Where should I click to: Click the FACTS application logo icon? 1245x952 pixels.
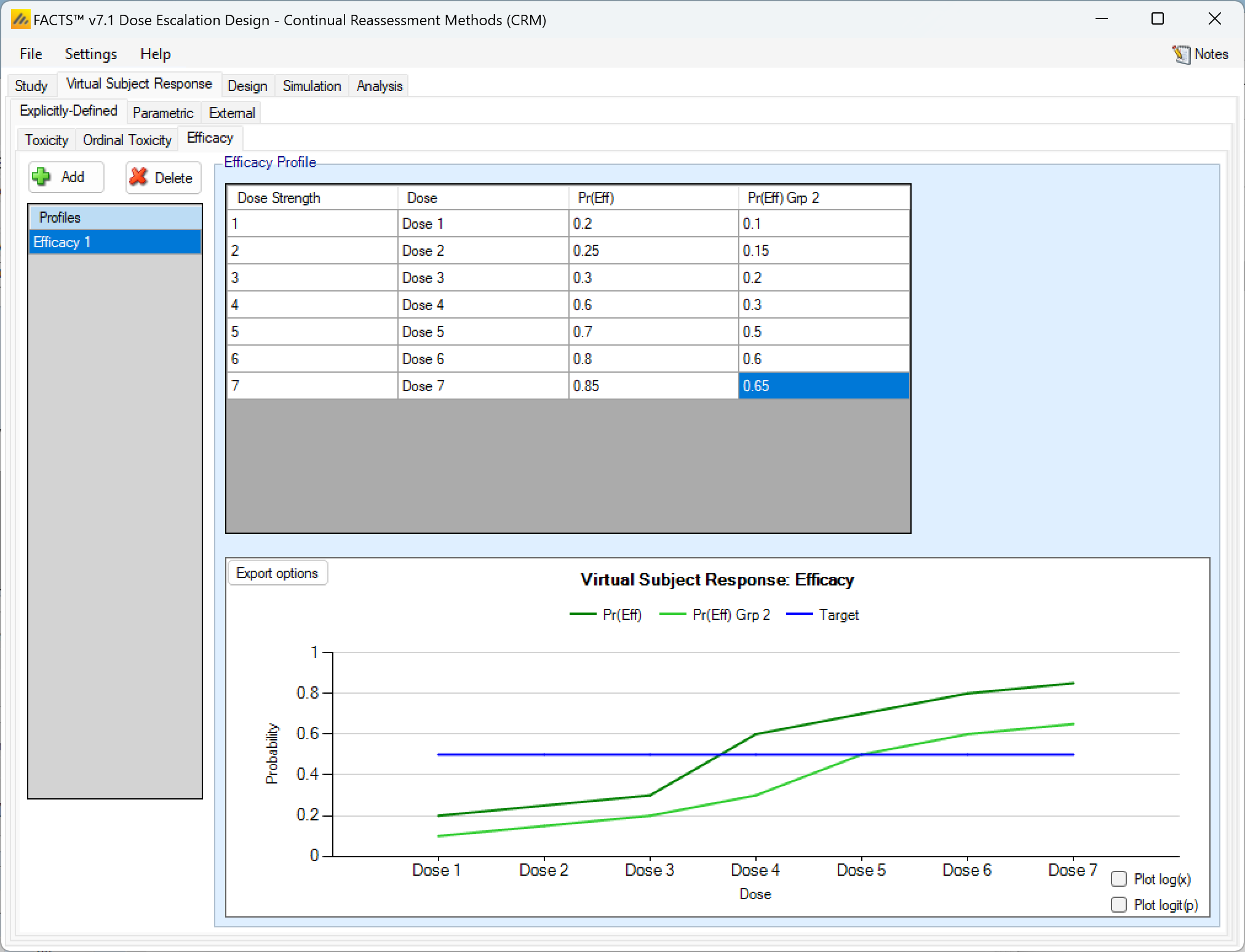[x=20, y=20]
